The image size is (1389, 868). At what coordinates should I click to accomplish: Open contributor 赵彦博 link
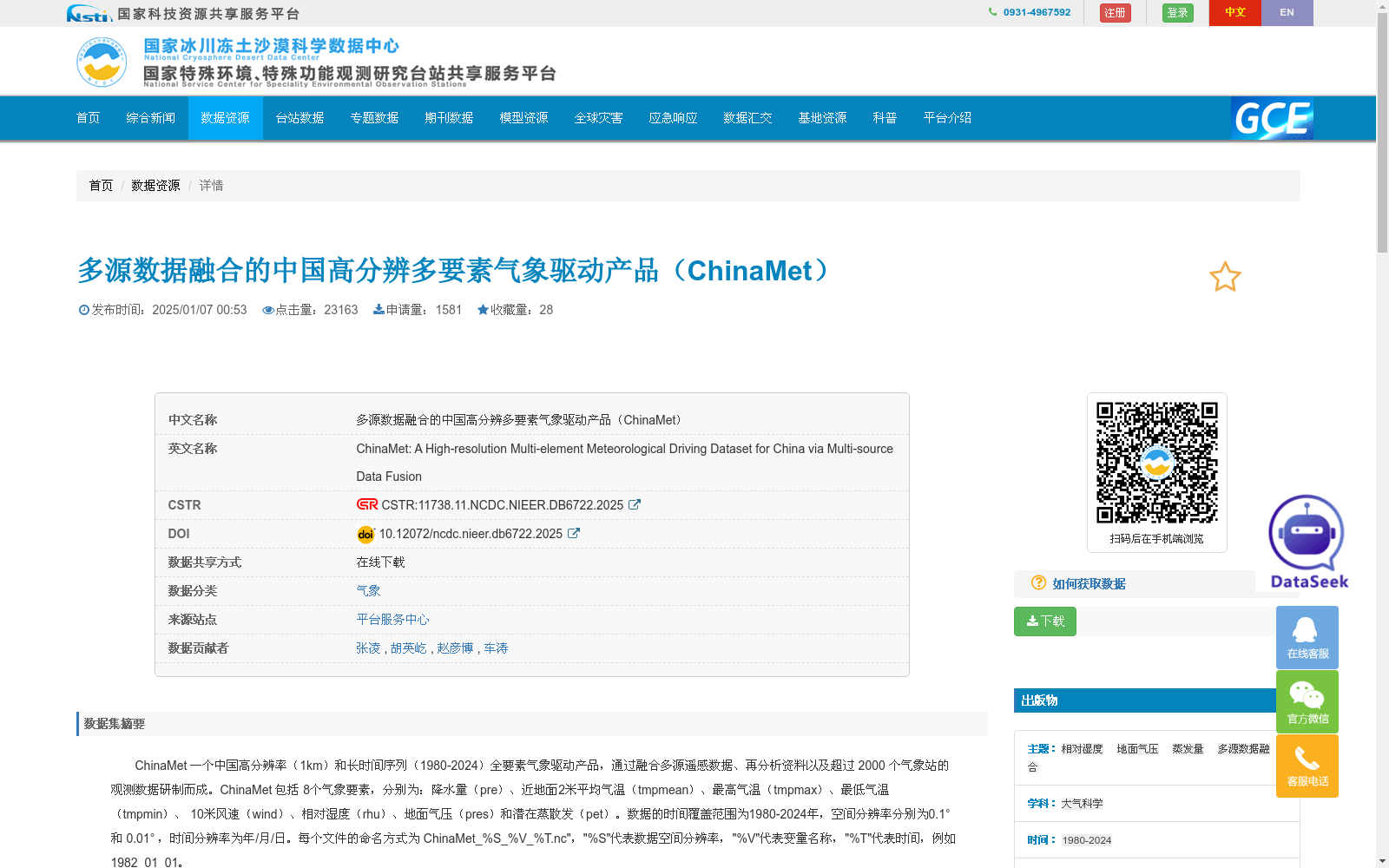455,648
